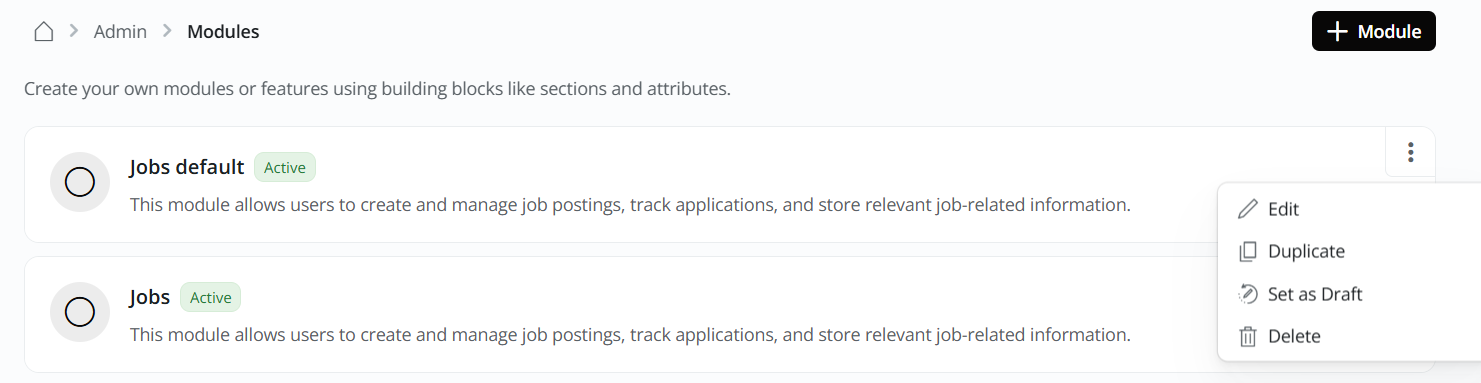This screenshot has height=383, width=1481.
Task: Open the Jobs module title
Action: (x=150, y=297)
